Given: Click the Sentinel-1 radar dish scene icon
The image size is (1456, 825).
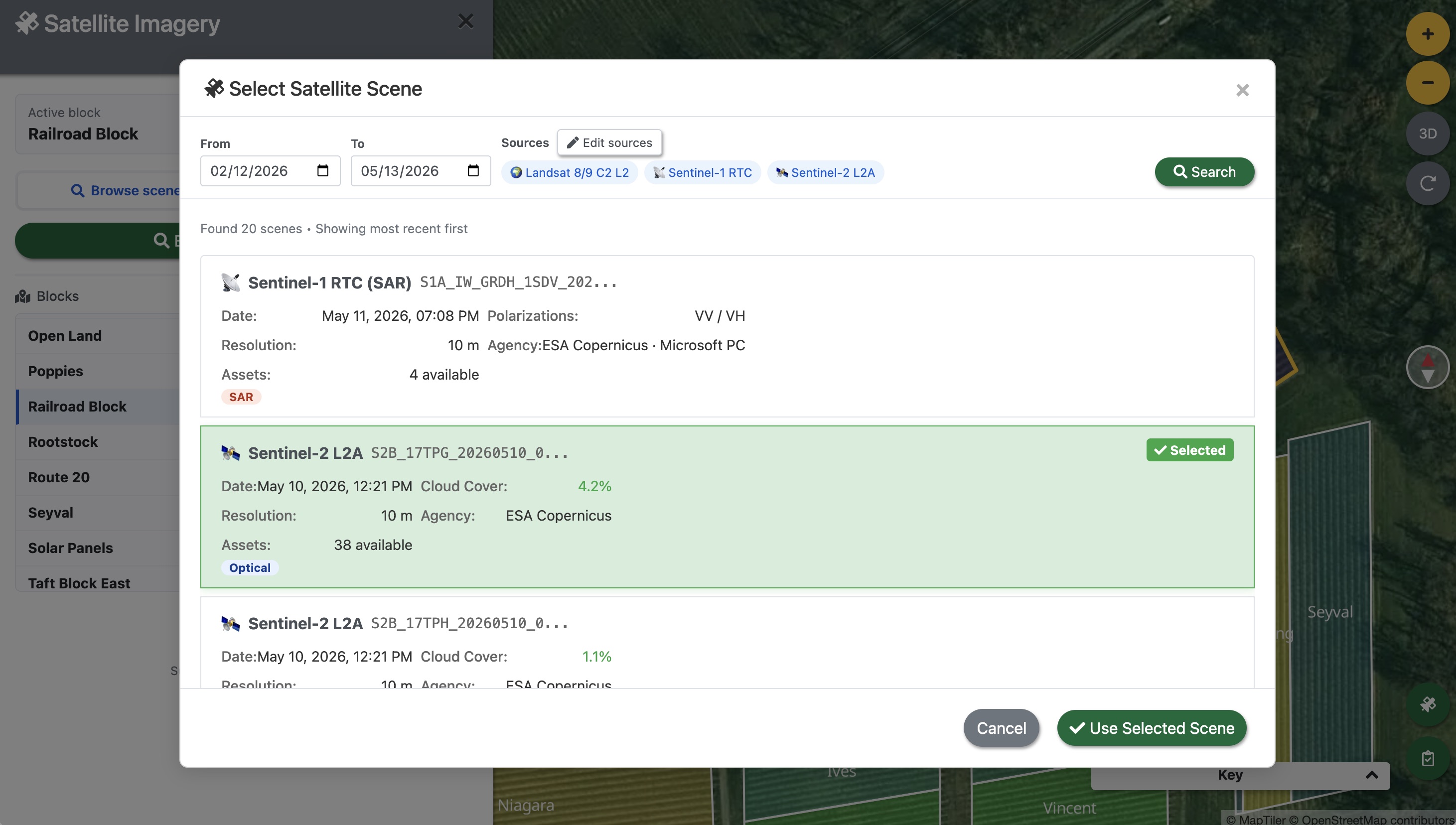Looking at the screenshot, I should (x=231, y=282).
